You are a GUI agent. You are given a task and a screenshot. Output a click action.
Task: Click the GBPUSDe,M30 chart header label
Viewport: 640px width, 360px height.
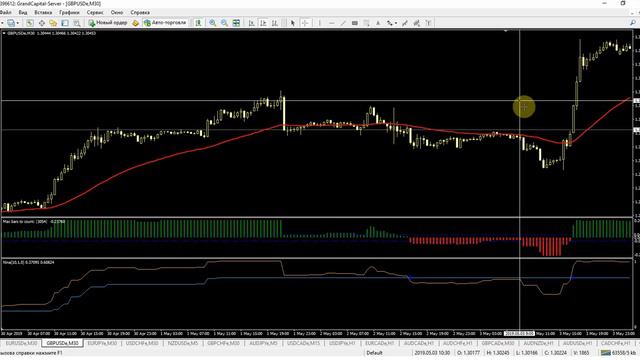pos(21,33)
